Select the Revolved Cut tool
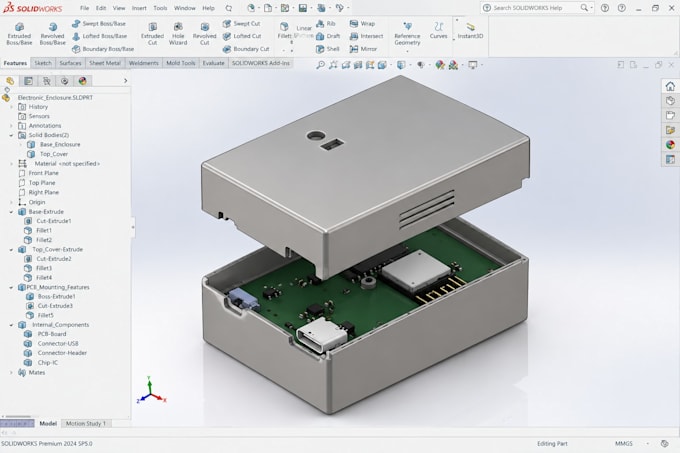 tap(204, 34)
